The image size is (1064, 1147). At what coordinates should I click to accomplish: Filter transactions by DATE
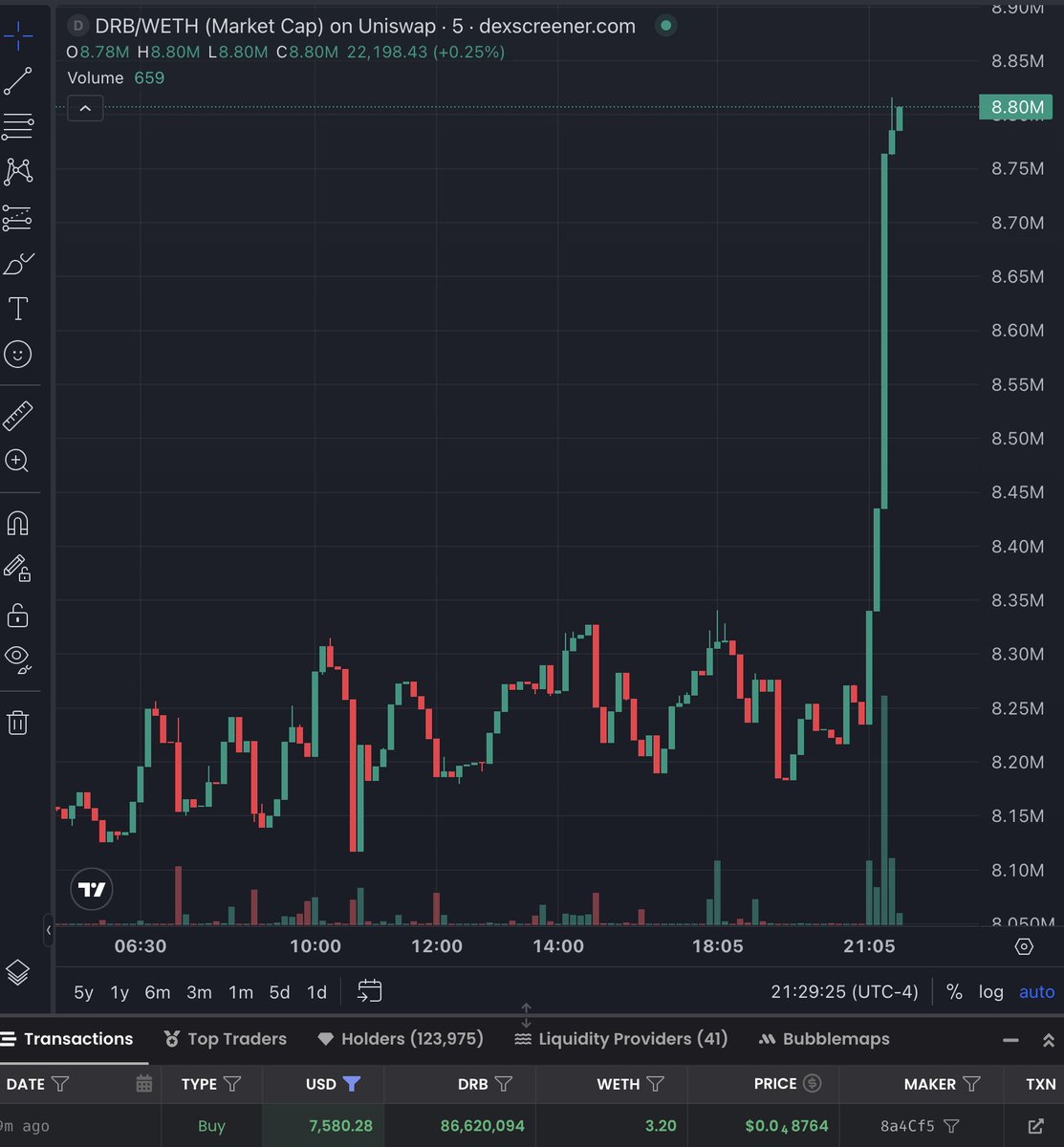[x=60, y=1084]
